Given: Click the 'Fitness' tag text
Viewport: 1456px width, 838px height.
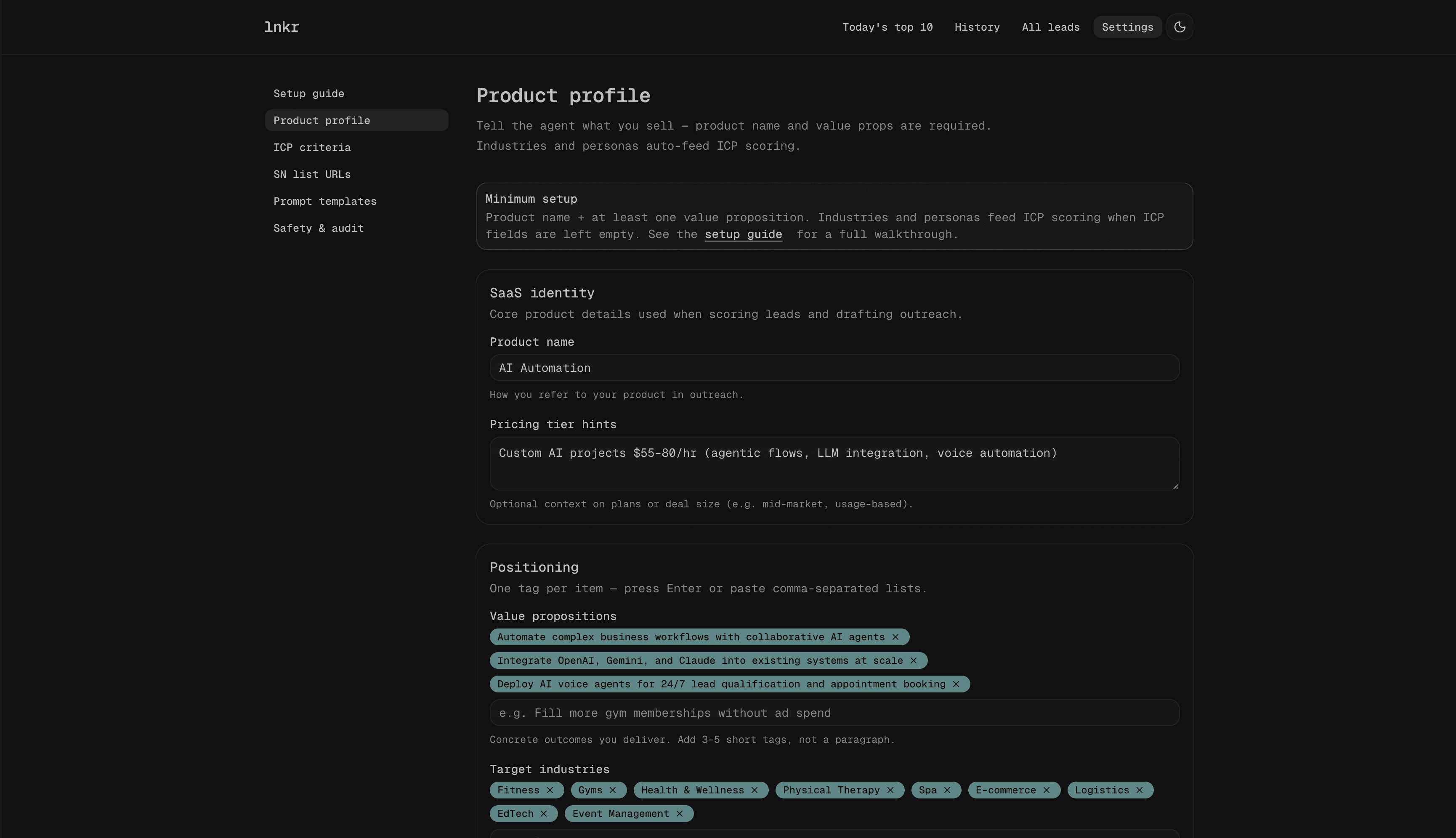Looking at the screenshot, I should pos(518,790).
